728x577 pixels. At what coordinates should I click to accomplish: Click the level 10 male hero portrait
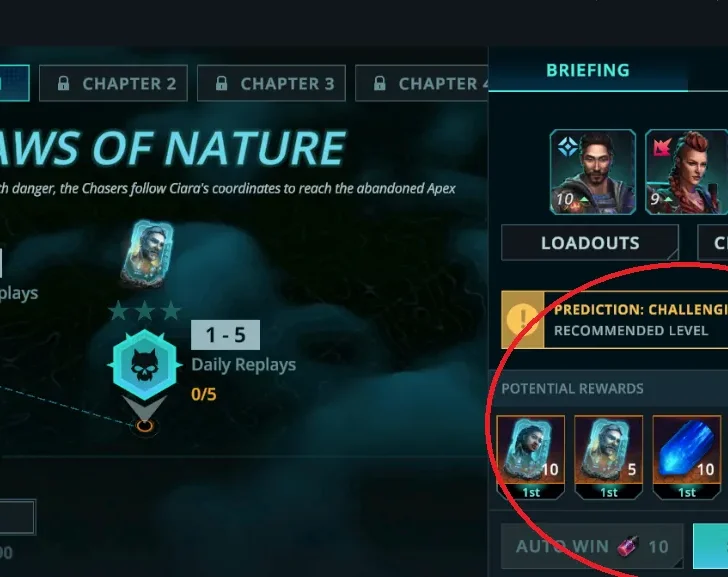[593, 172]
